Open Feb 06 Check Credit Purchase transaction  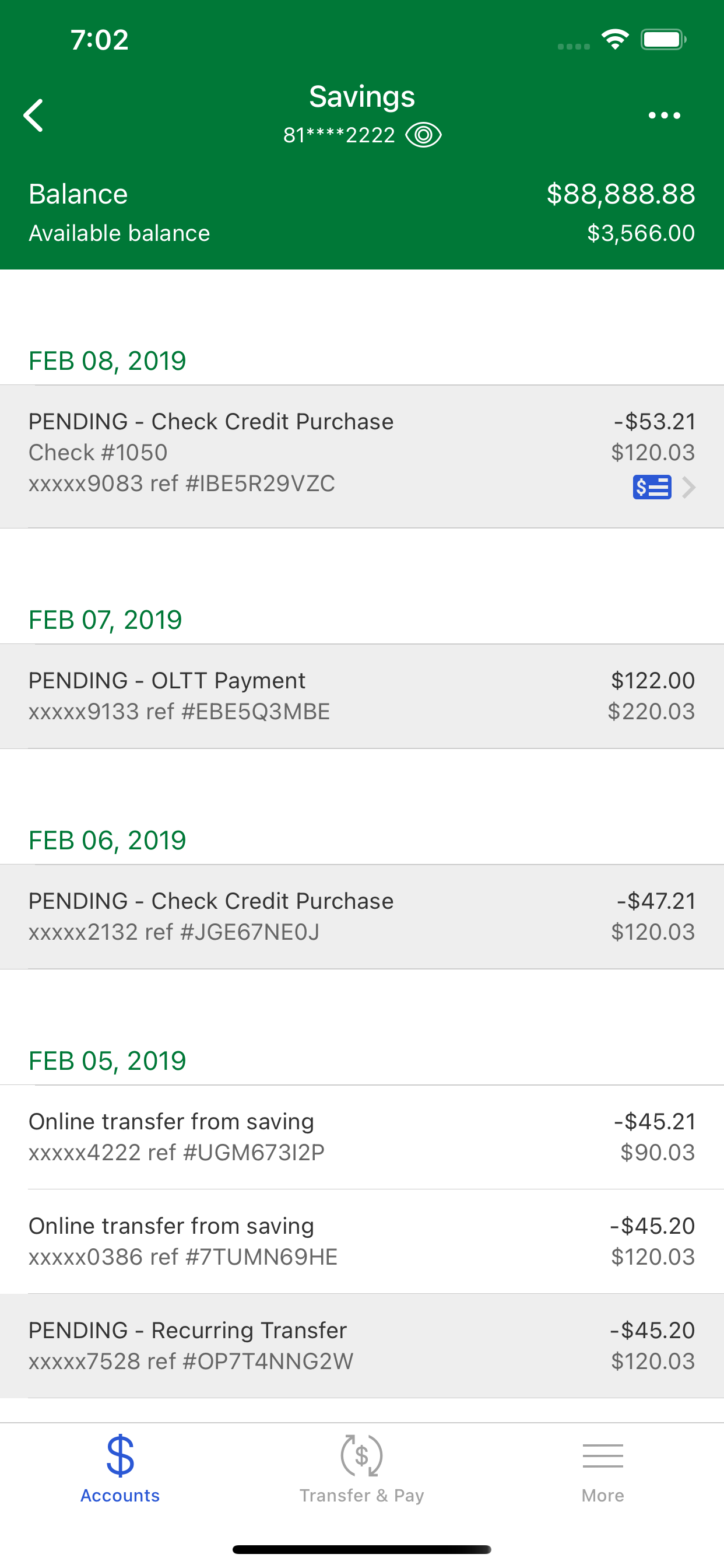point(362,916)
